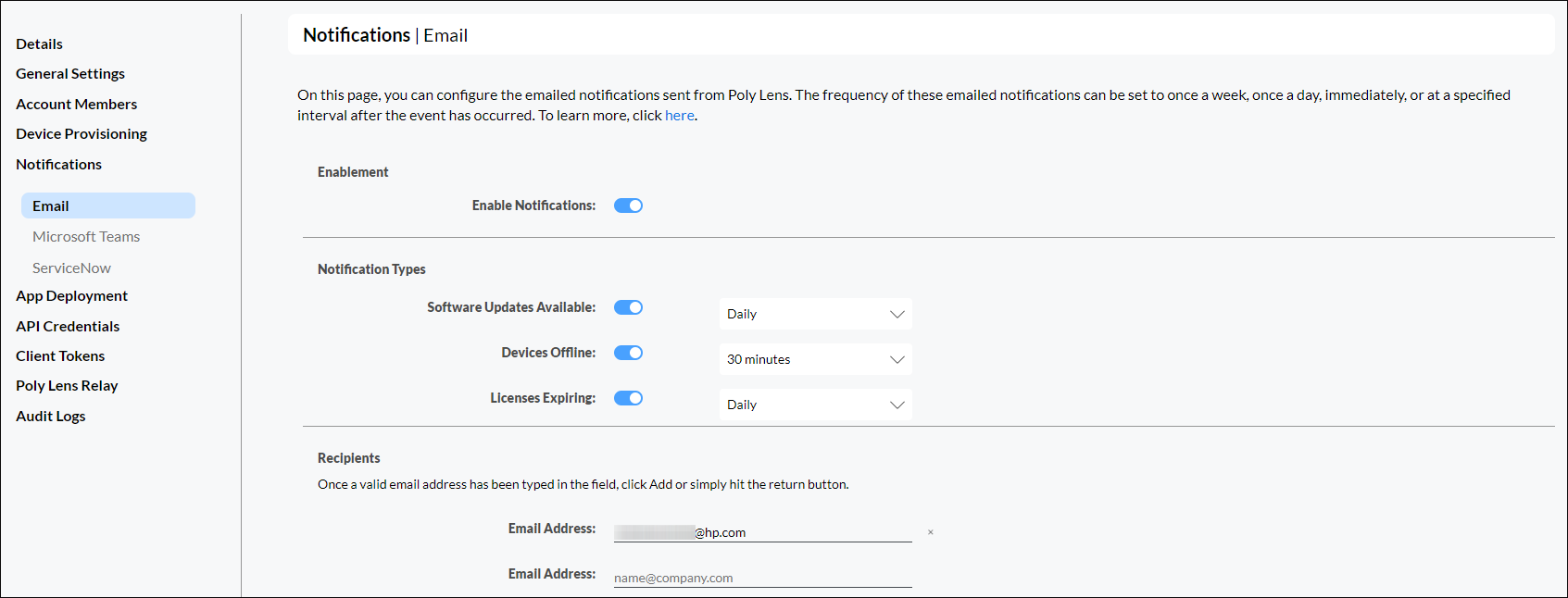Click the Notifications | Email page heading

tap(385, 35)
